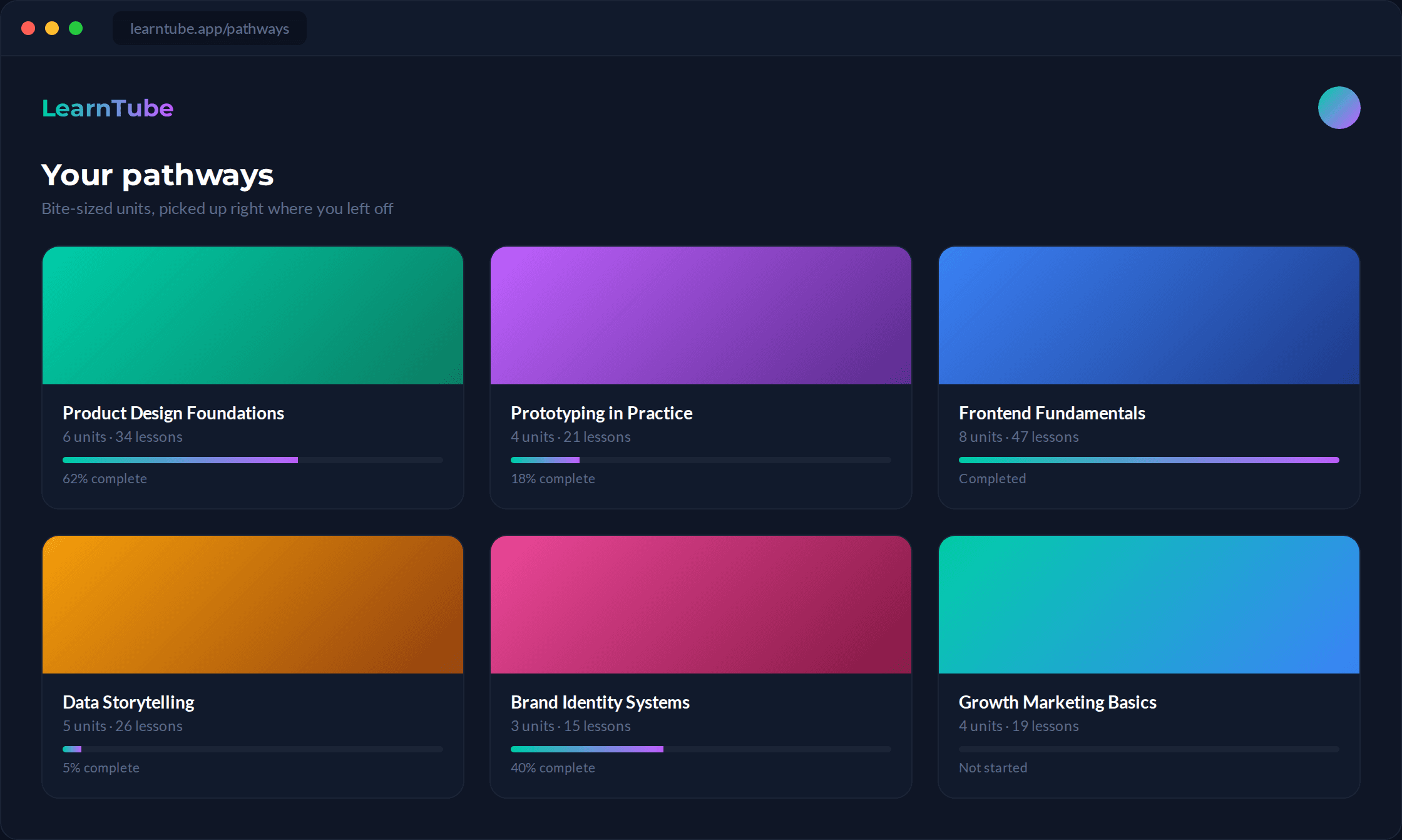1402x840 pixels.
Task: Click Prototyping in Practice progress bar
Action: [701, 460]
